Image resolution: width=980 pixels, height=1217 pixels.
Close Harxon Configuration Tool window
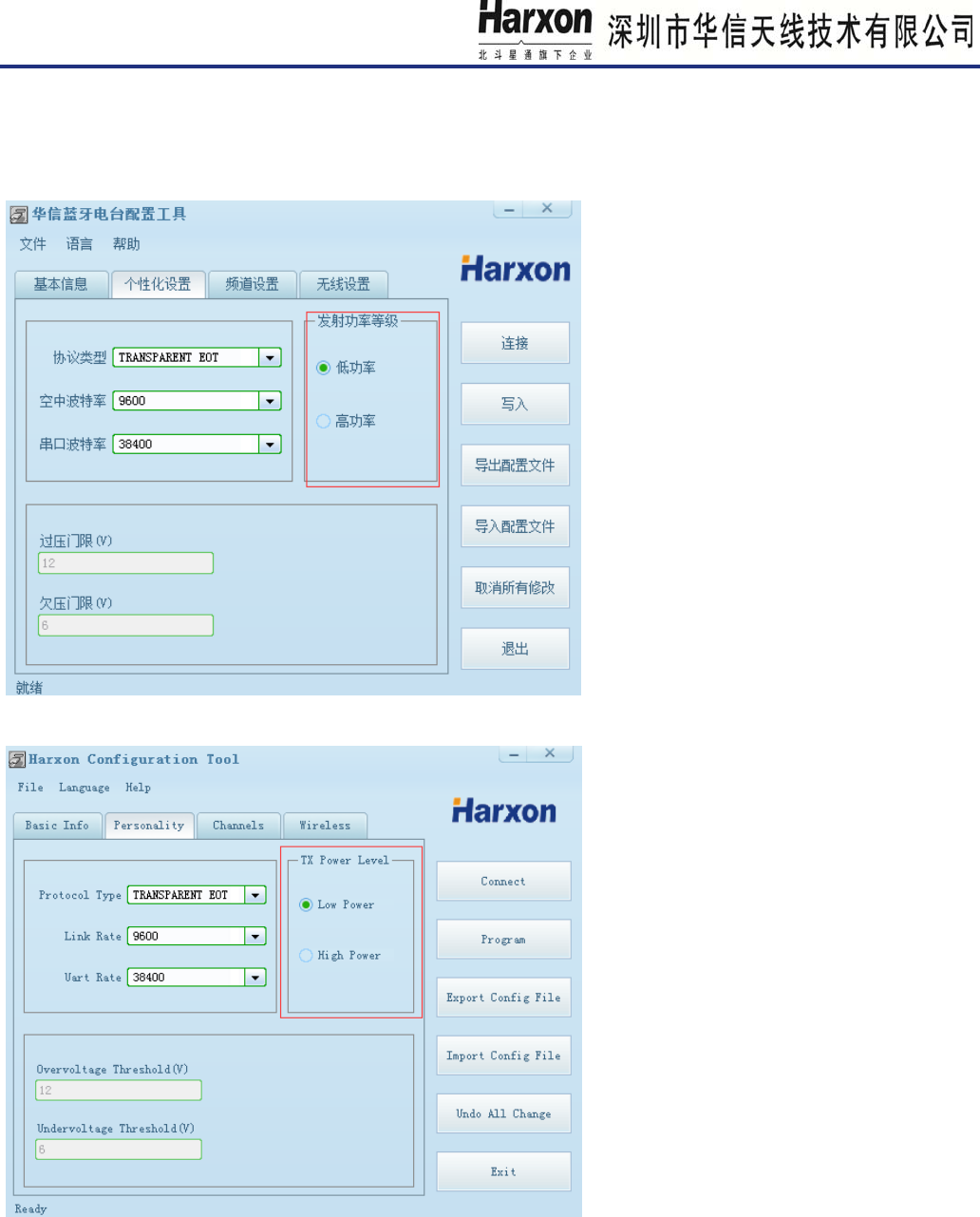point(551,753)
